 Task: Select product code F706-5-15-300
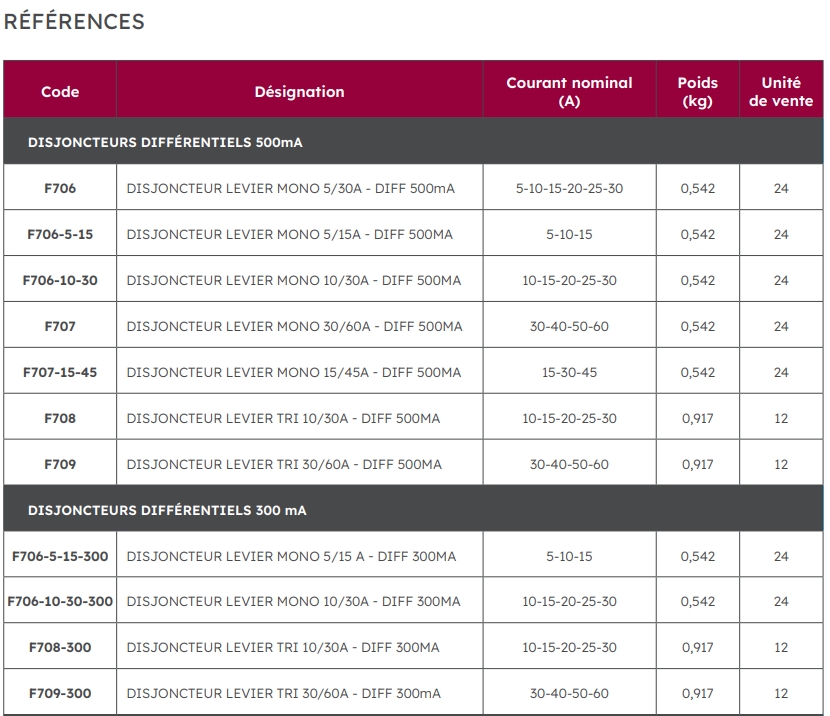coord(60,556)
